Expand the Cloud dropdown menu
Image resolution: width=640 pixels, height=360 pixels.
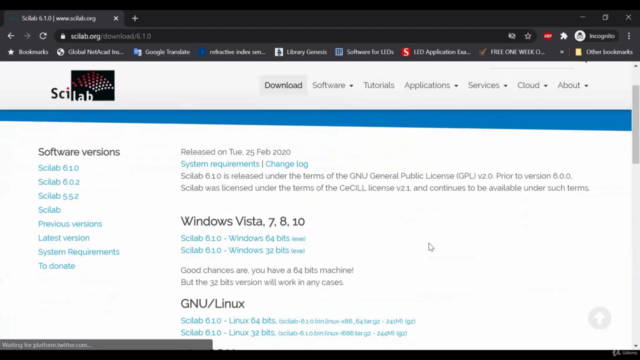pyautogui.click(x=532, y=85)
